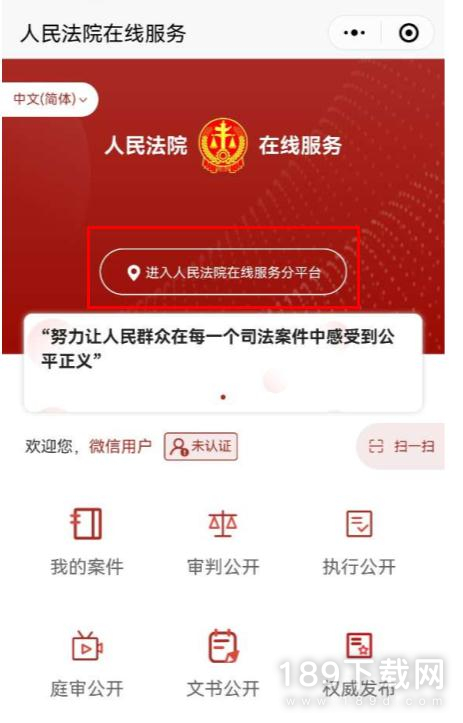The height and width of the screenshot is (723, 463).
Task: Click the 扫一扫 scan button
Action: tap(401, 446)
